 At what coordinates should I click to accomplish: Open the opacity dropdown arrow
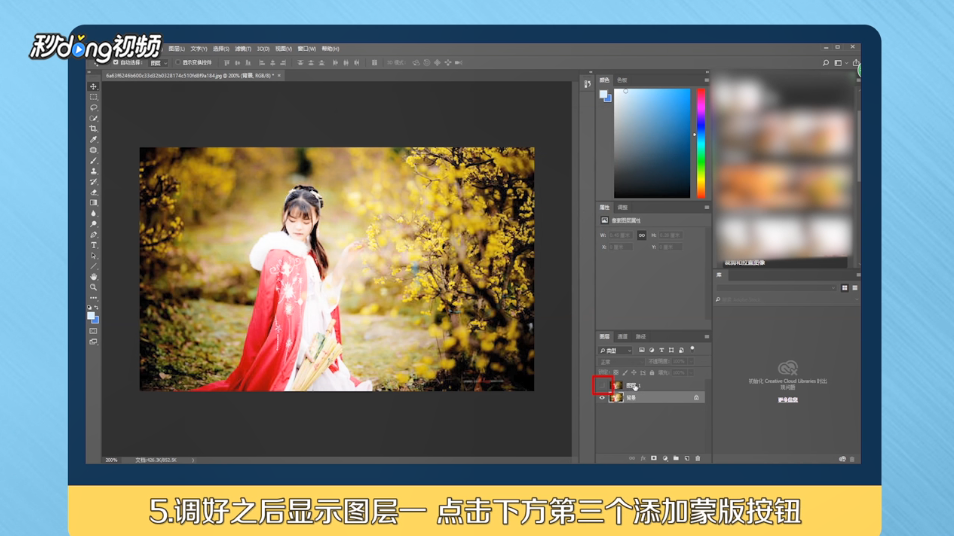691,361
